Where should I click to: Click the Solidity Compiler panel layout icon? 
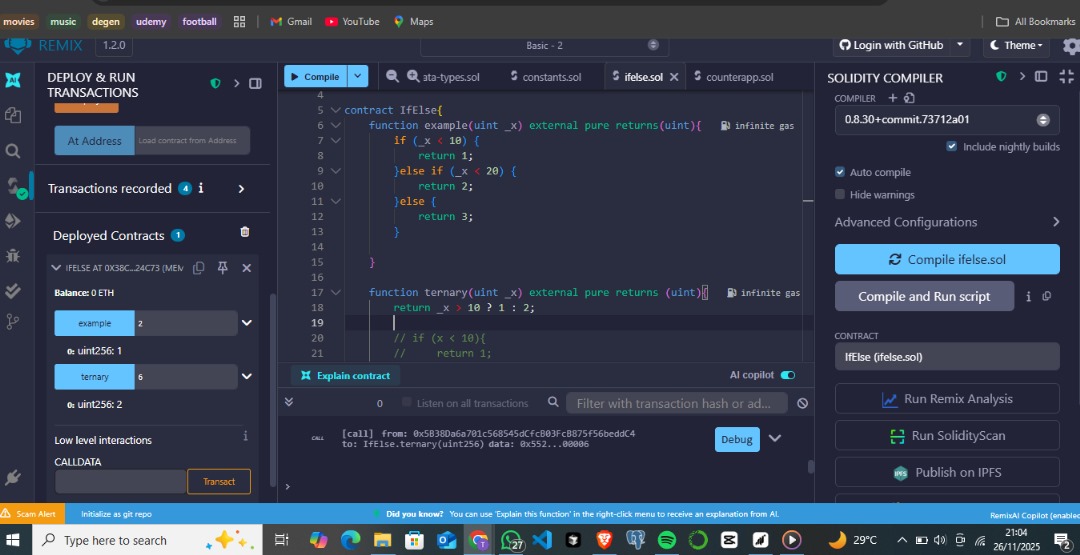pyautogui.click(x=1041, y=76)
